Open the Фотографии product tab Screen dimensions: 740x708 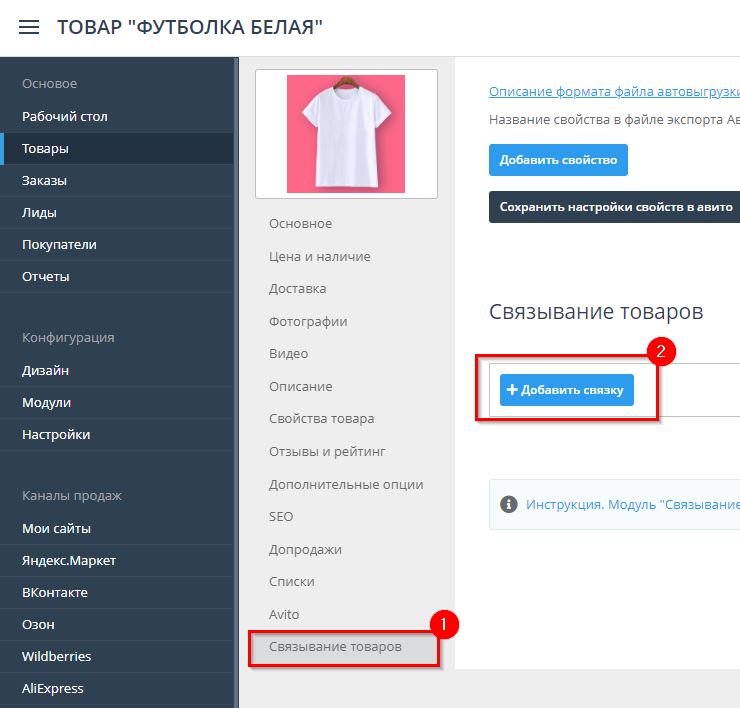click(308, 321)
